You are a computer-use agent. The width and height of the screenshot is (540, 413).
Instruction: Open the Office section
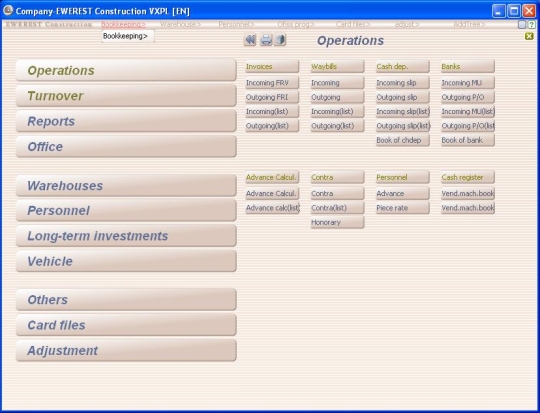pos(126,146)
